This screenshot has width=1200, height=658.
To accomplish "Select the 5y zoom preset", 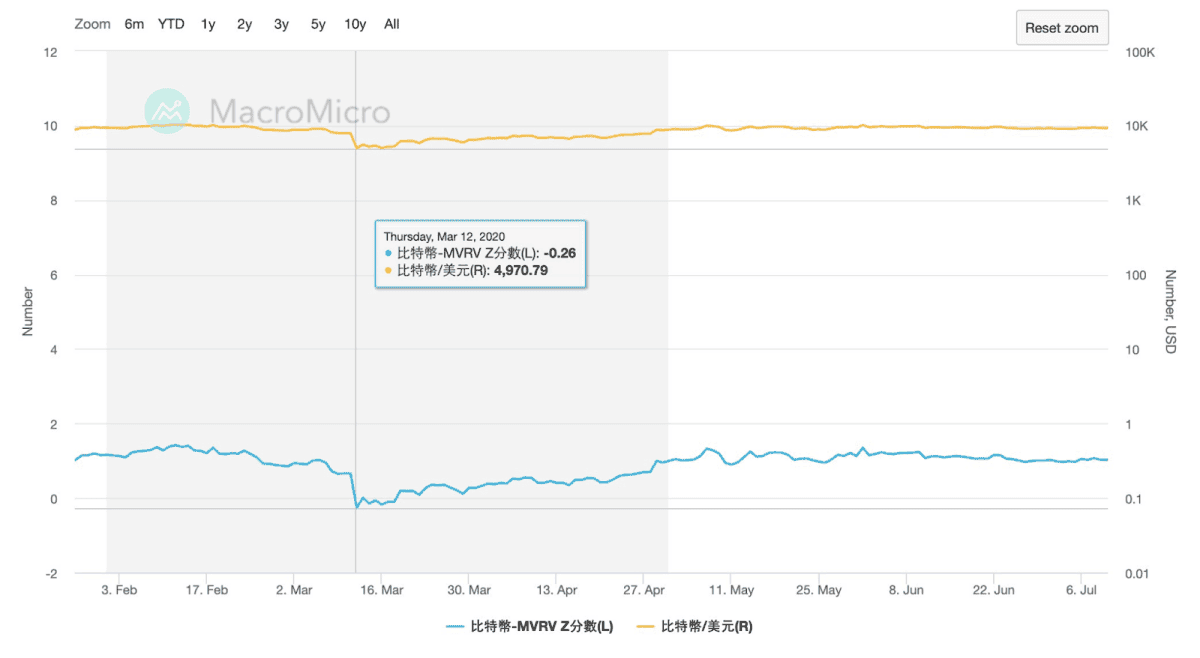I will 317,23.
